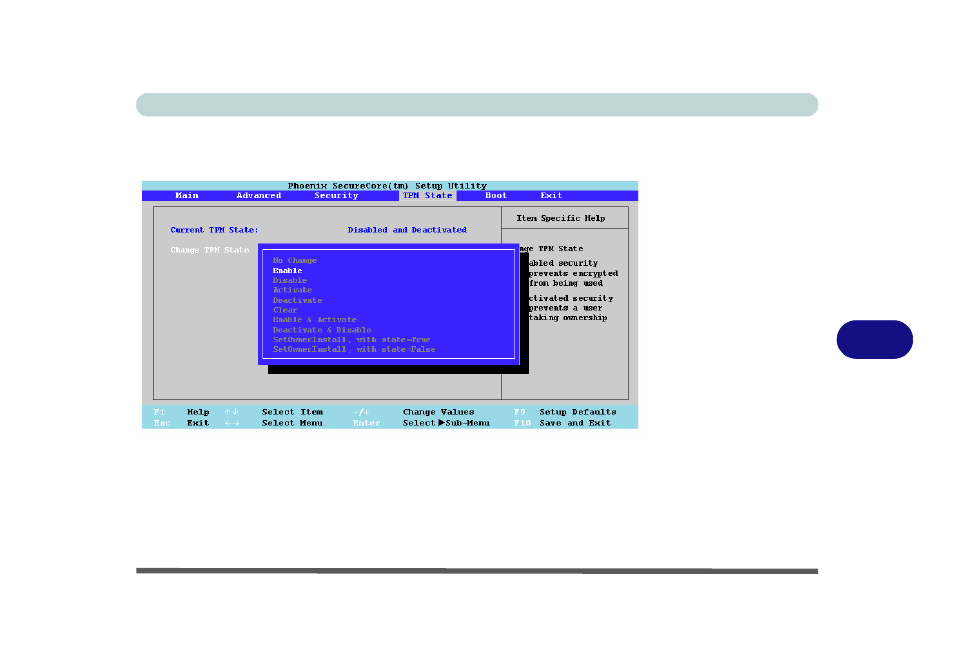
Task: Choose No Change in the popup list
Action: pos(294,260)
